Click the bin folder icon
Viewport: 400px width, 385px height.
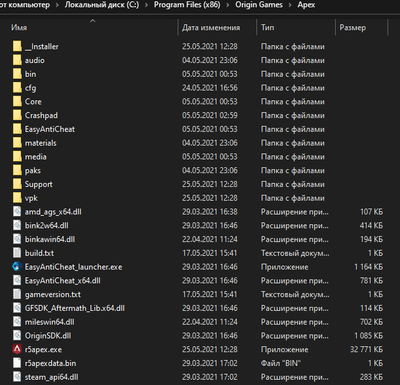click(17, 74)
